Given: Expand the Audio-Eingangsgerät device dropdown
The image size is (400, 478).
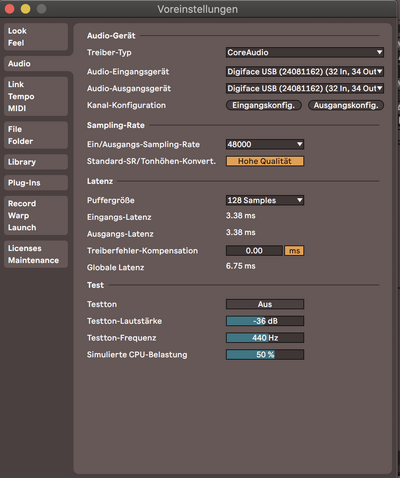Looking at the screenshot, I should click(305, 72).
